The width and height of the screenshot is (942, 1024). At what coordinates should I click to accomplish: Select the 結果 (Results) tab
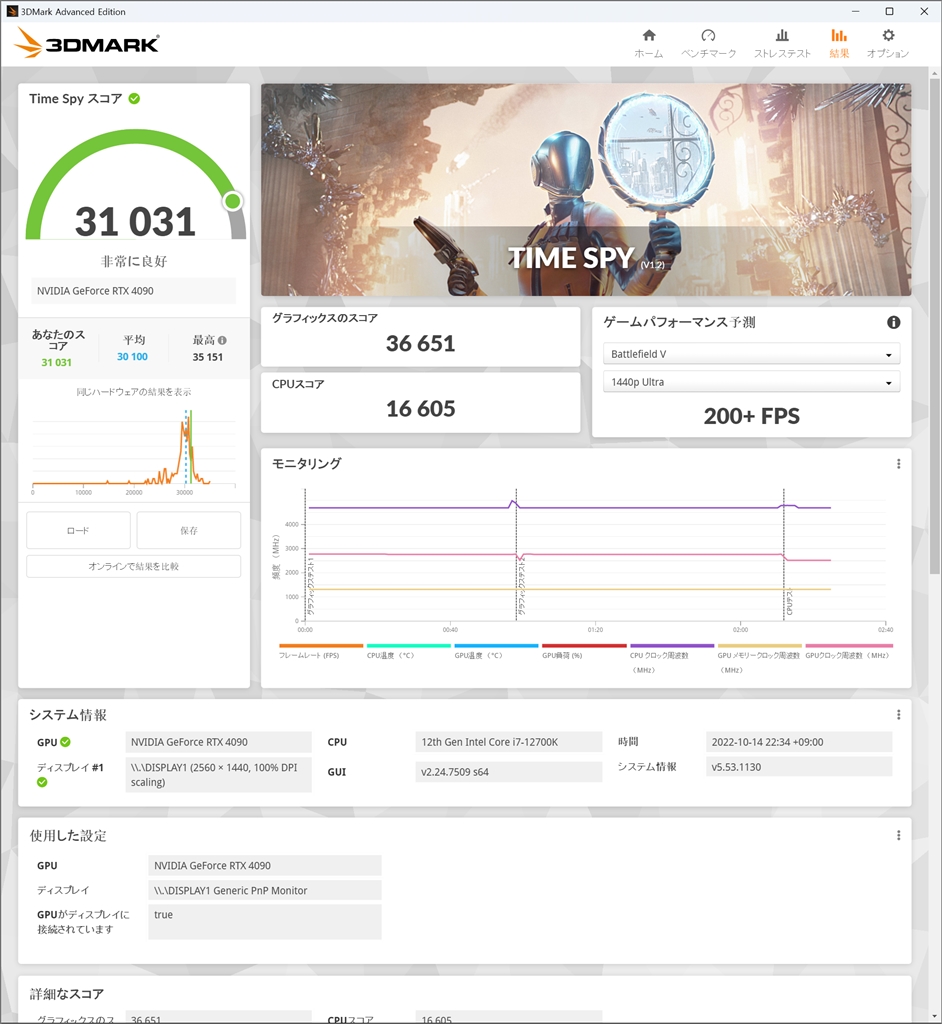pos(839,44)
